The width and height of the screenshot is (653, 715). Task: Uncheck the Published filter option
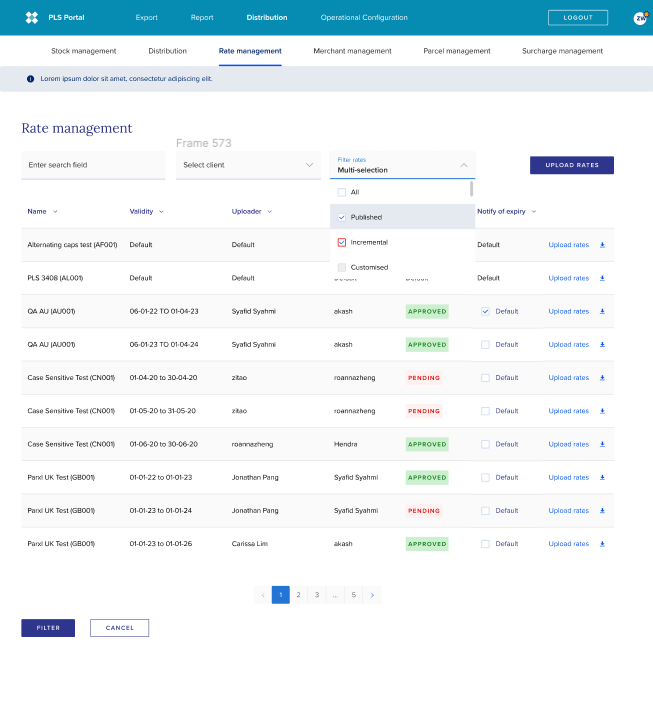(342, 217)
